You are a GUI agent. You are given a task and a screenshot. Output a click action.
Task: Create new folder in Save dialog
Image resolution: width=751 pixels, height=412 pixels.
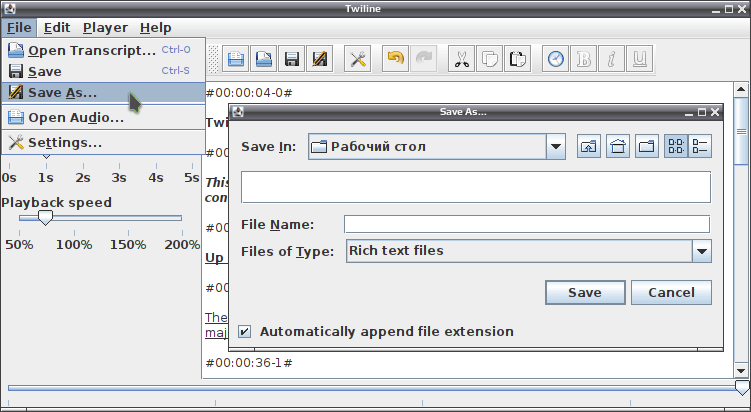647,146
